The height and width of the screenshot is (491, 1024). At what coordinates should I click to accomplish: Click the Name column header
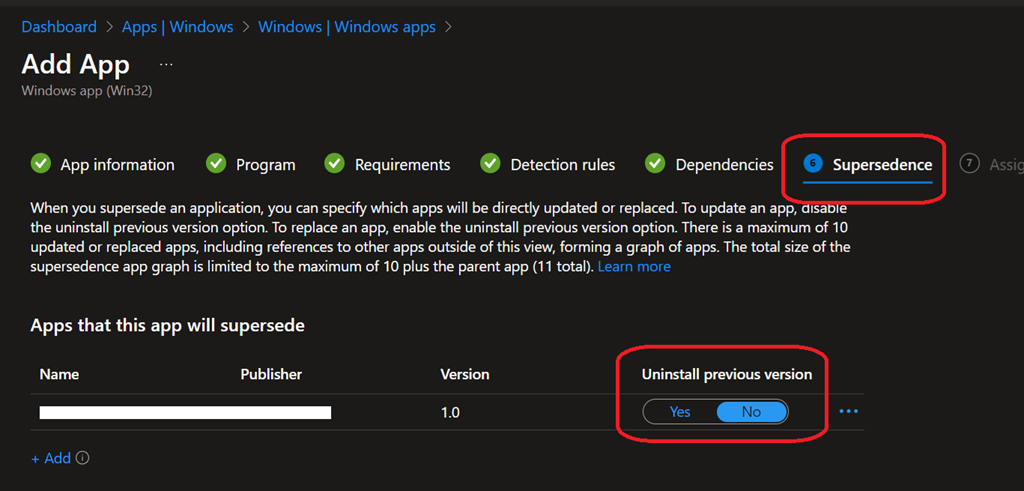click(59, 374)
